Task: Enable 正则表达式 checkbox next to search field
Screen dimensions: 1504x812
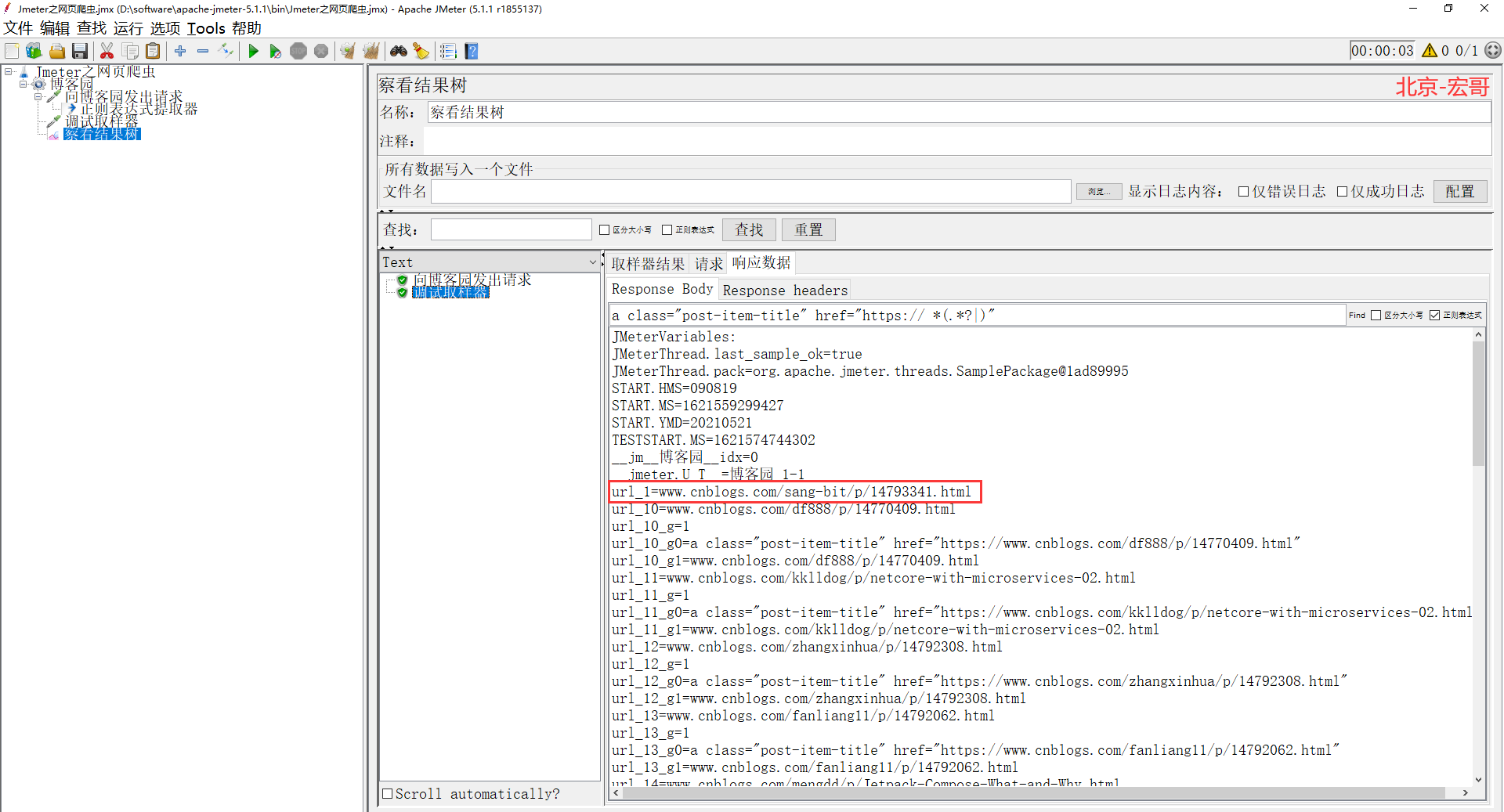Action: 667,229
